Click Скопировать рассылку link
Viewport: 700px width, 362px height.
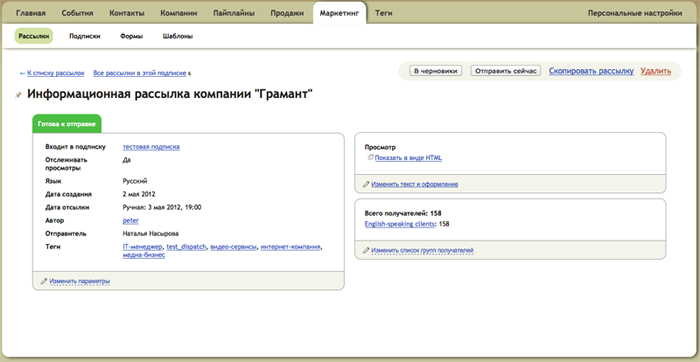tap(591, 71)
